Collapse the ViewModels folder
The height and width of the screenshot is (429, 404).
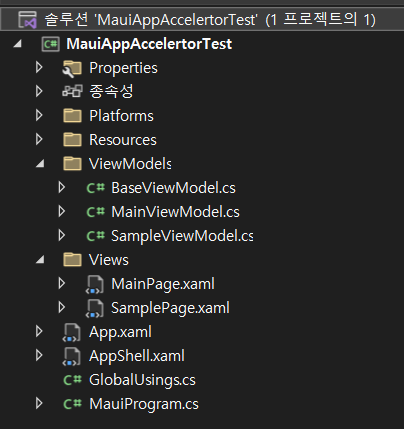click(40, 163)
